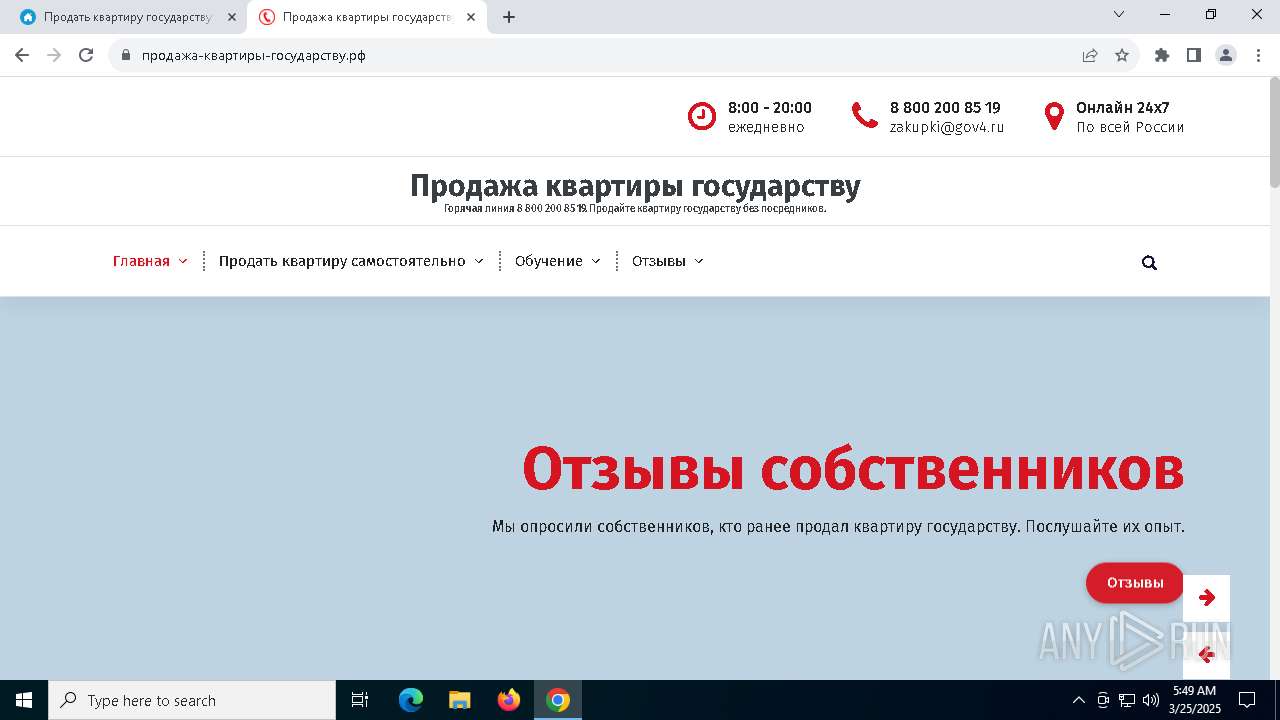The height and width of the screenshot is (720, 1280).
Task: Expand the Отзывы menu chevron
Action: pos(699,261)
